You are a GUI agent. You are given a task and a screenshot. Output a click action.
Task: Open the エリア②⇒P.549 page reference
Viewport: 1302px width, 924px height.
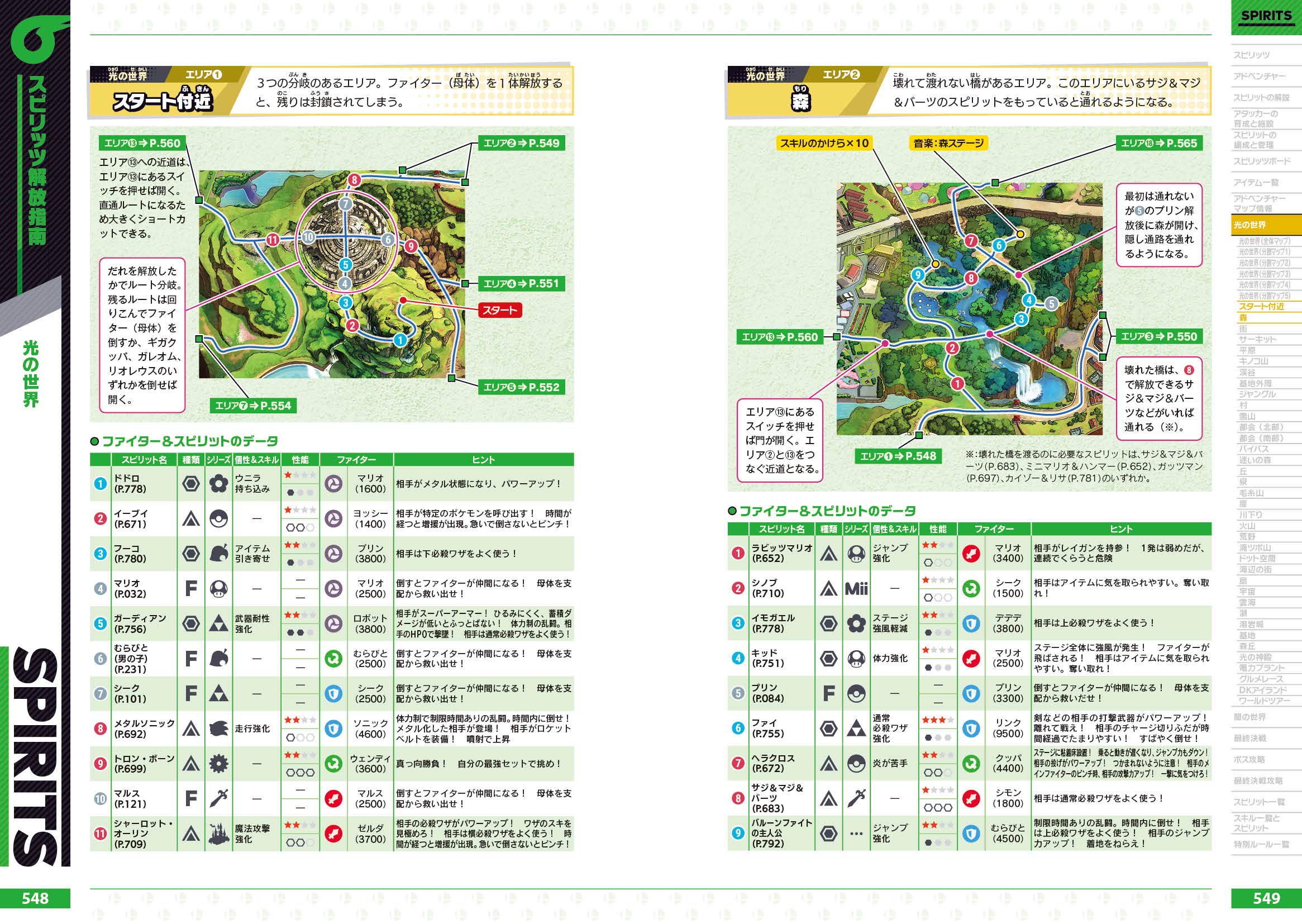point(521,143)
